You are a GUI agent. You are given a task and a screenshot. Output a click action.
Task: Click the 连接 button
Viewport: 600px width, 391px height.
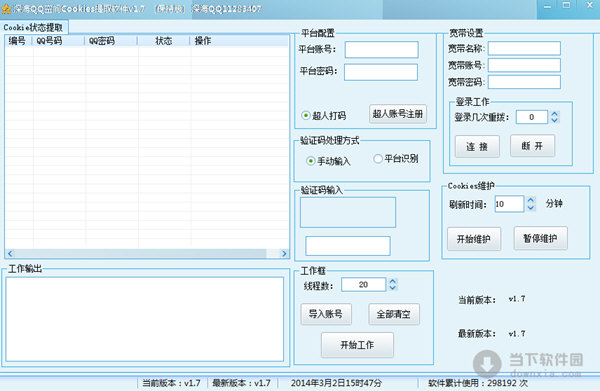click(477, 147)
